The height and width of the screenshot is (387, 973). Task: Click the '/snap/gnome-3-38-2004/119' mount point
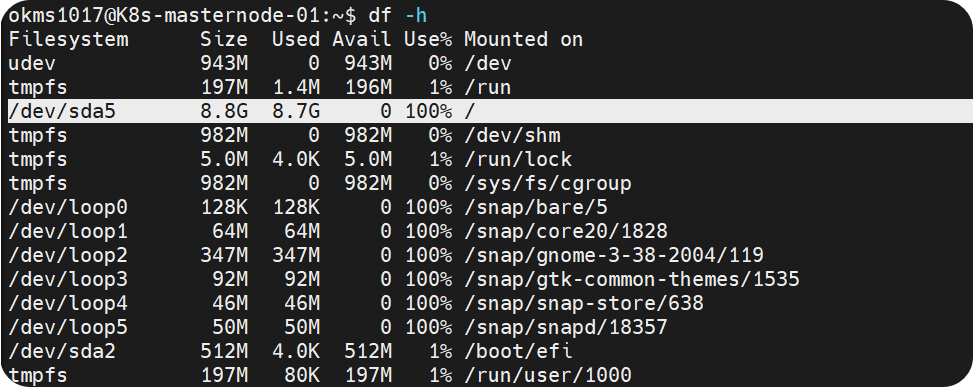tap(614, 256)
